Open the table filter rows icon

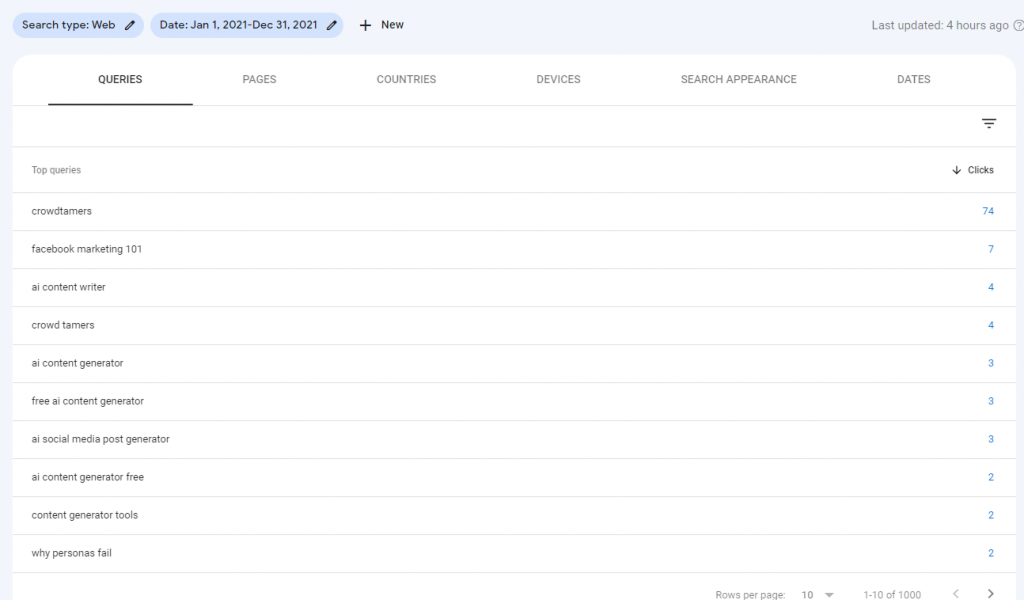(989, 123)
